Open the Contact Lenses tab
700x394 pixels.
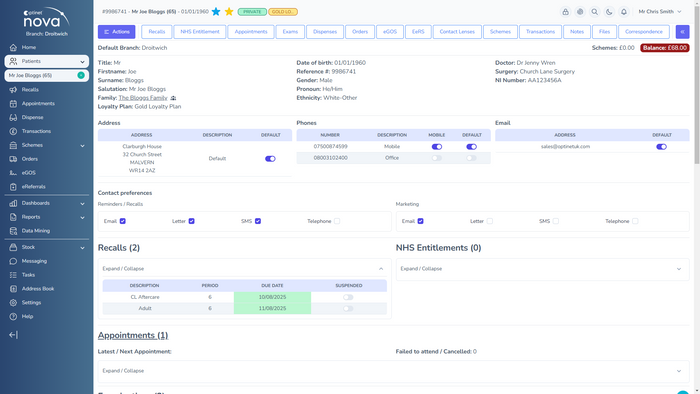(x=457, y=32)
